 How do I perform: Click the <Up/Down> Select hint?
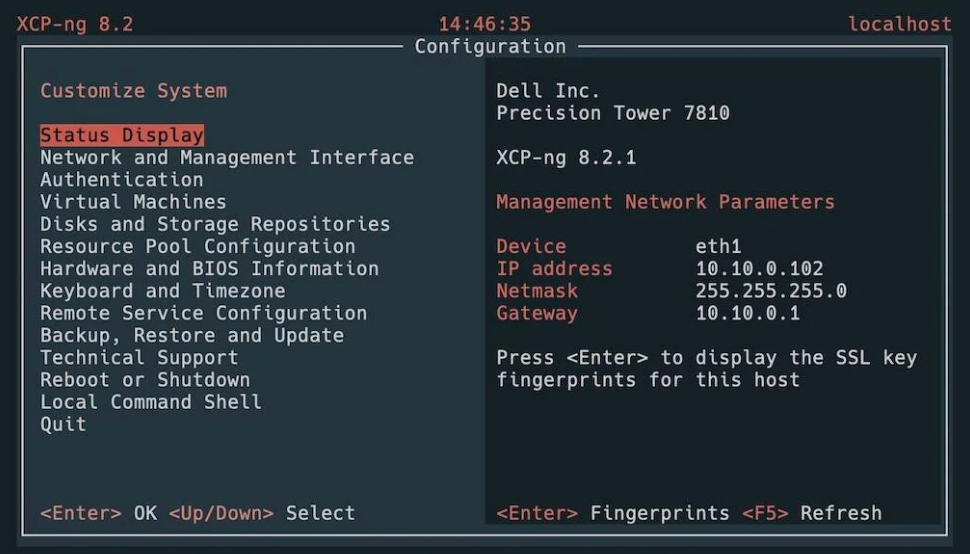[x=262, y=513]
